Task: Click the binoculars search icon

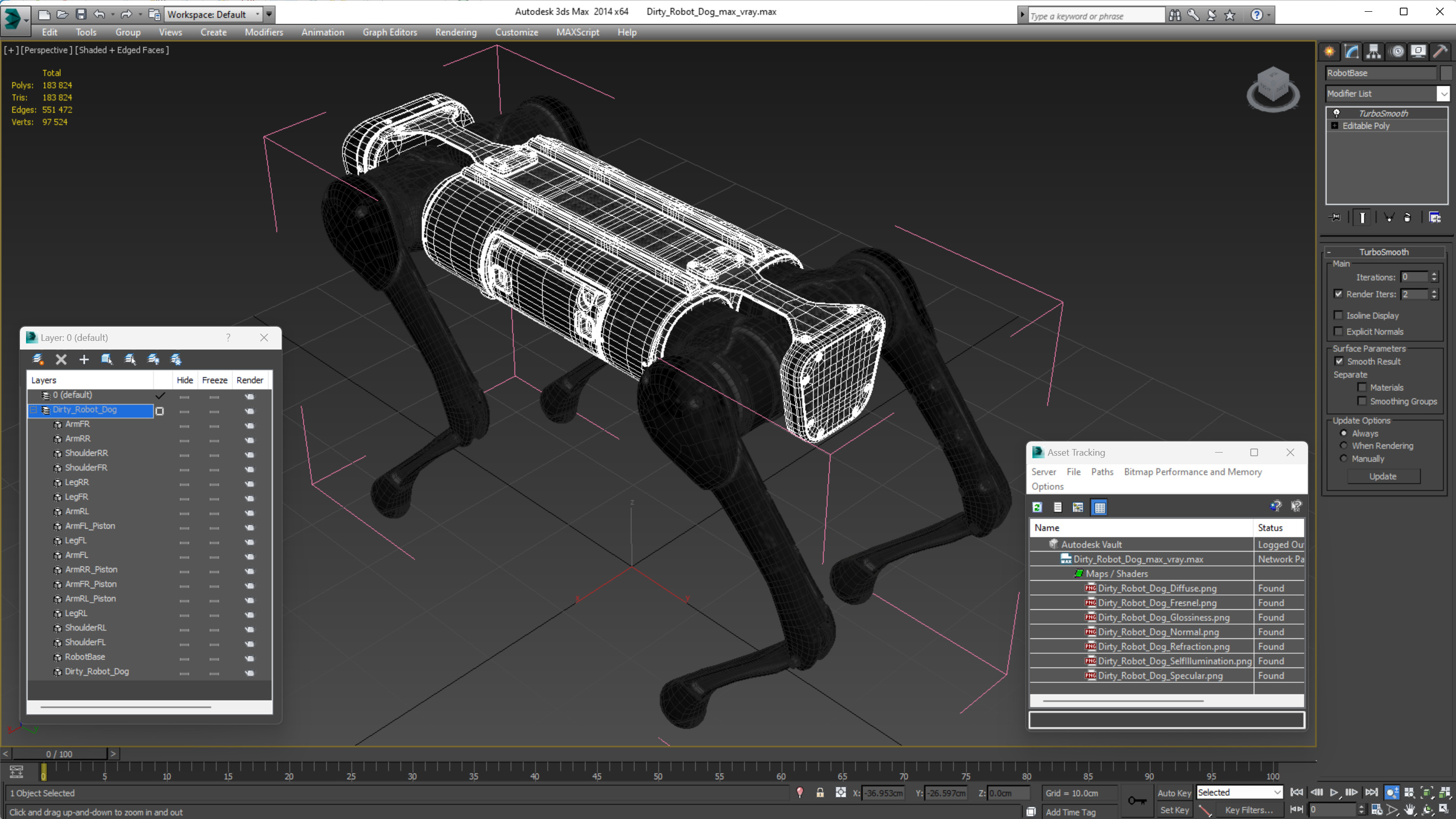Action: pyautogui.click(x=1174, y=15)
